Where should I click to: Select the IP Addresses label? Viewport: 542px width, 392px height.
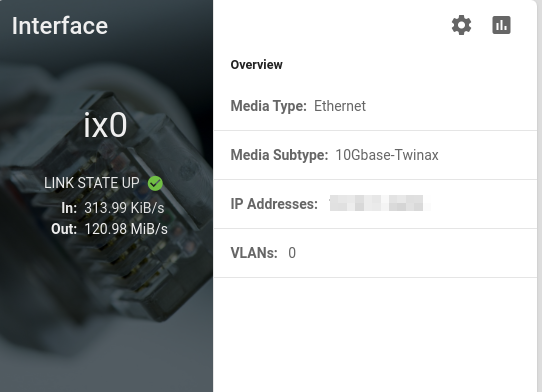tap(274, 204)
